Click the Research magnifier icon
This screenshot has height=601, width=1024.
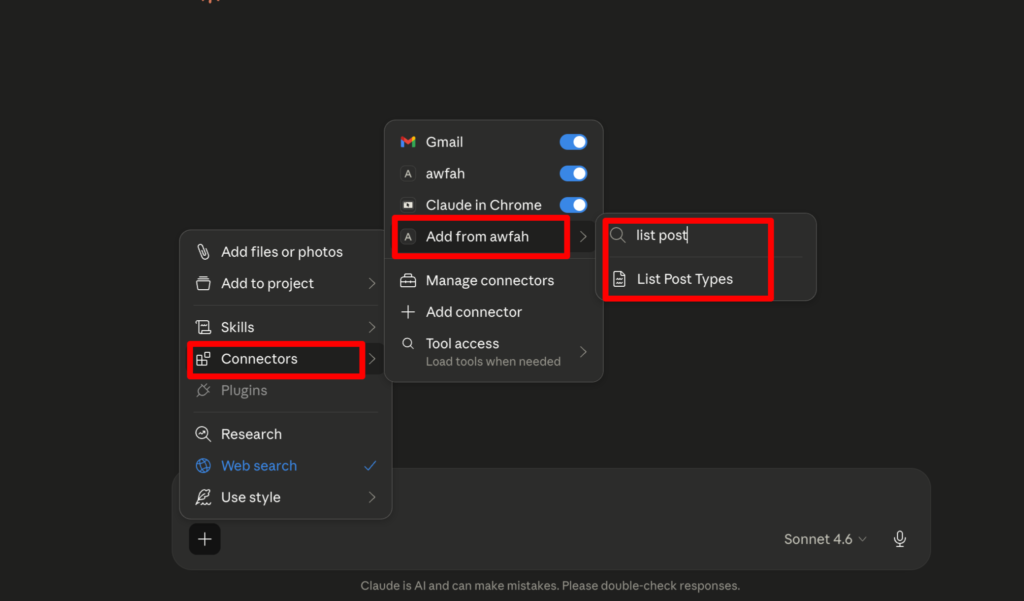(203, 434)
